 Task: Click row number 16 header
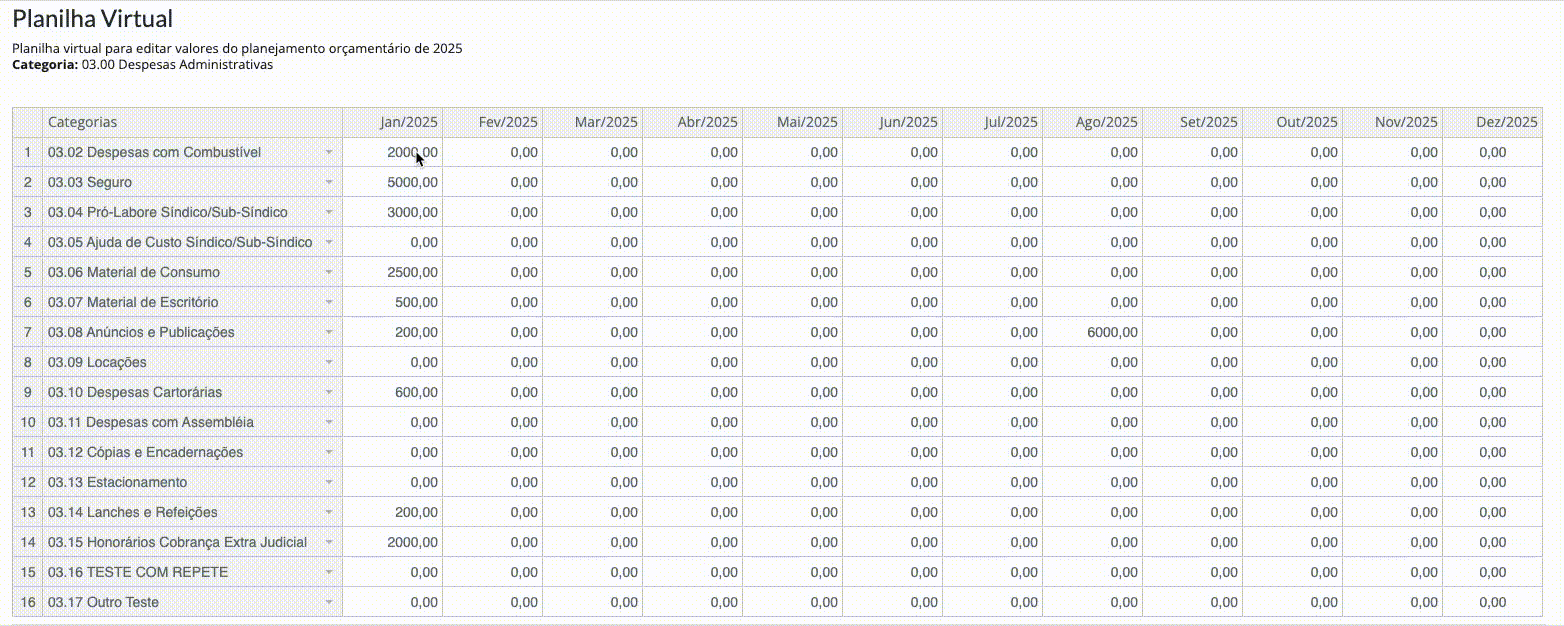point(27,602)
